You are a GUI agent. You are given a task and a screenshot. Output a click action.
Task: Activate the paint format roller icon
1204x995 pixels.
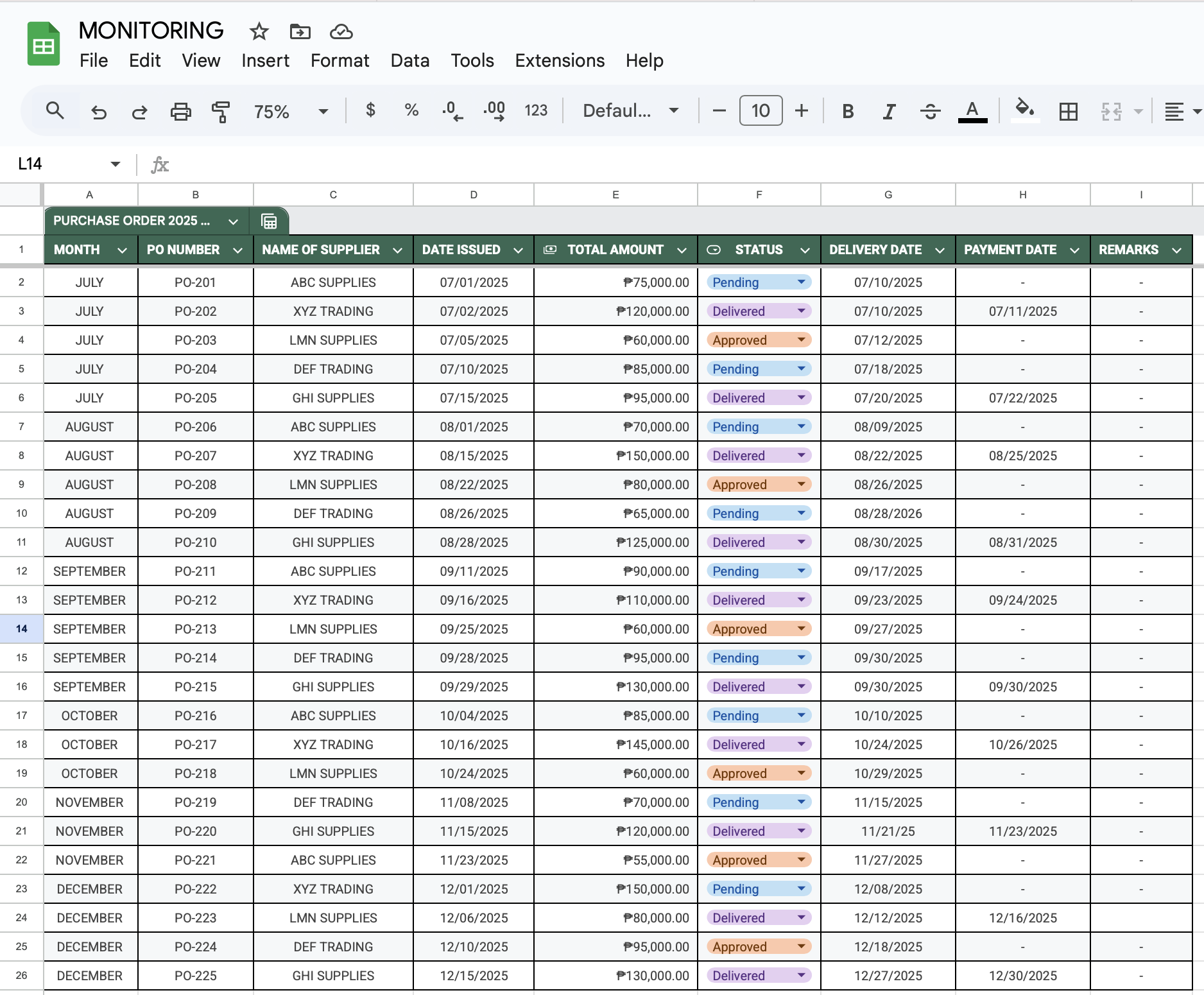click(221, 112)
